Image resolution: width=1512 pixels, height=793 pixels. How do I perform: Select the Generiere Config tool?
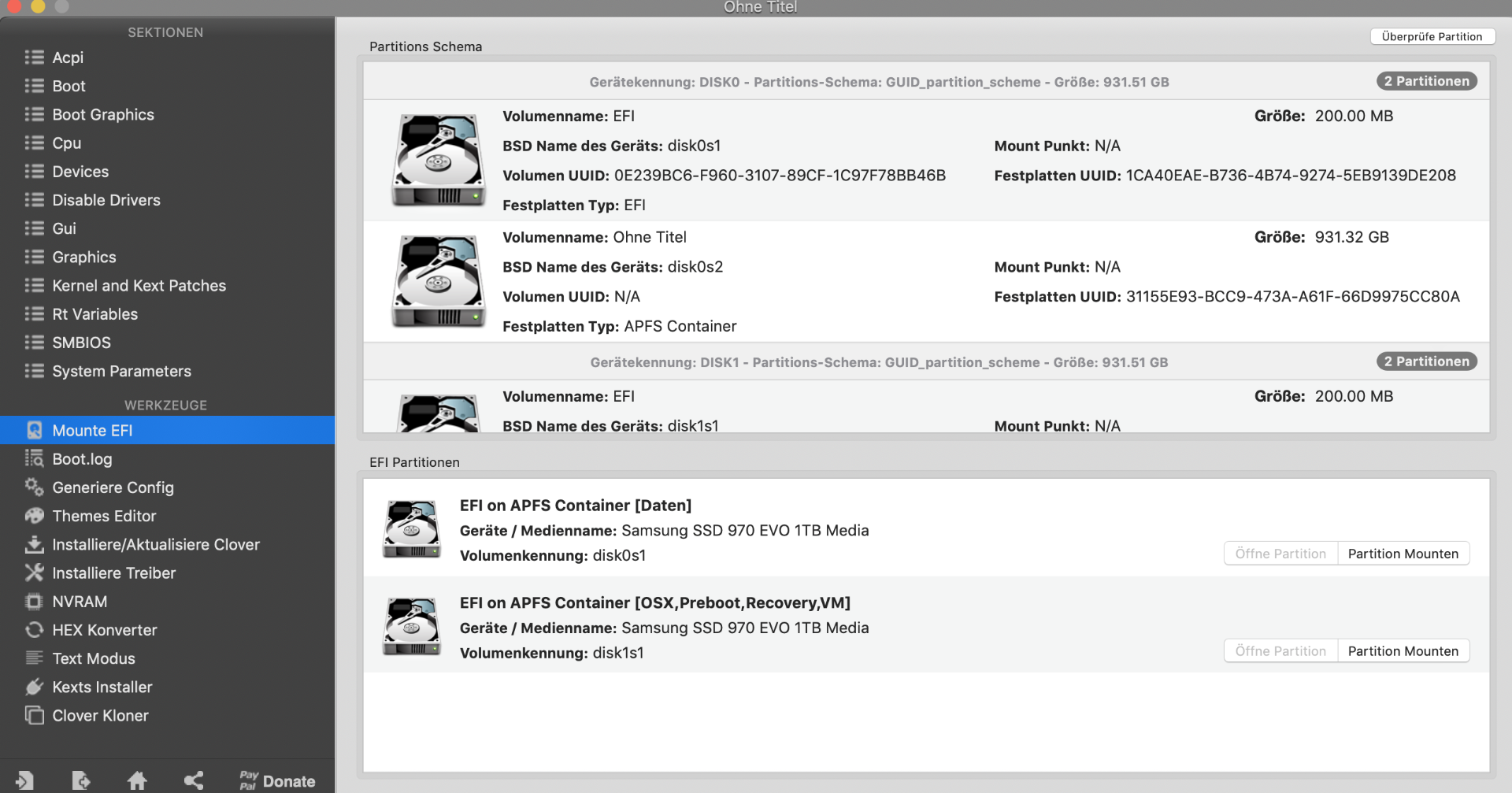point(167,487)
